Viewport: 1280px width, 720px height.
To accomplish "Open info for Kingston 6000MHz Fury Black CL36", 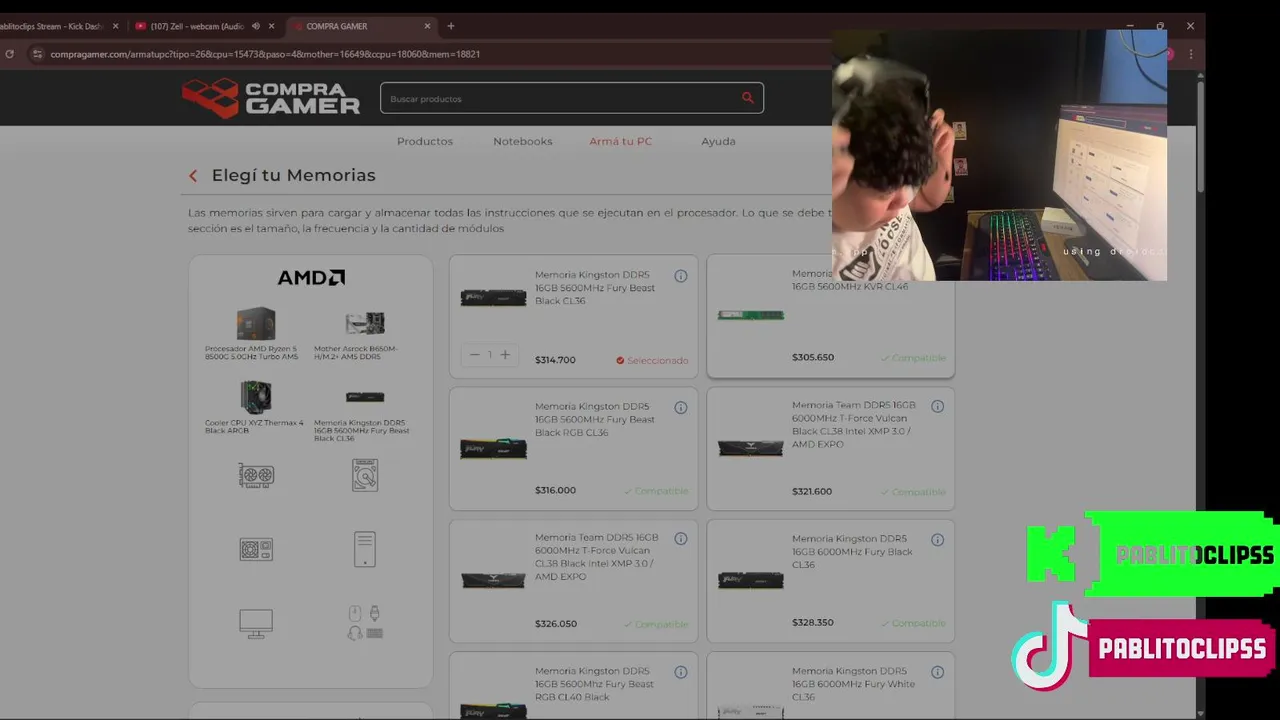I will pyautogui.click(x=938, y=540).
